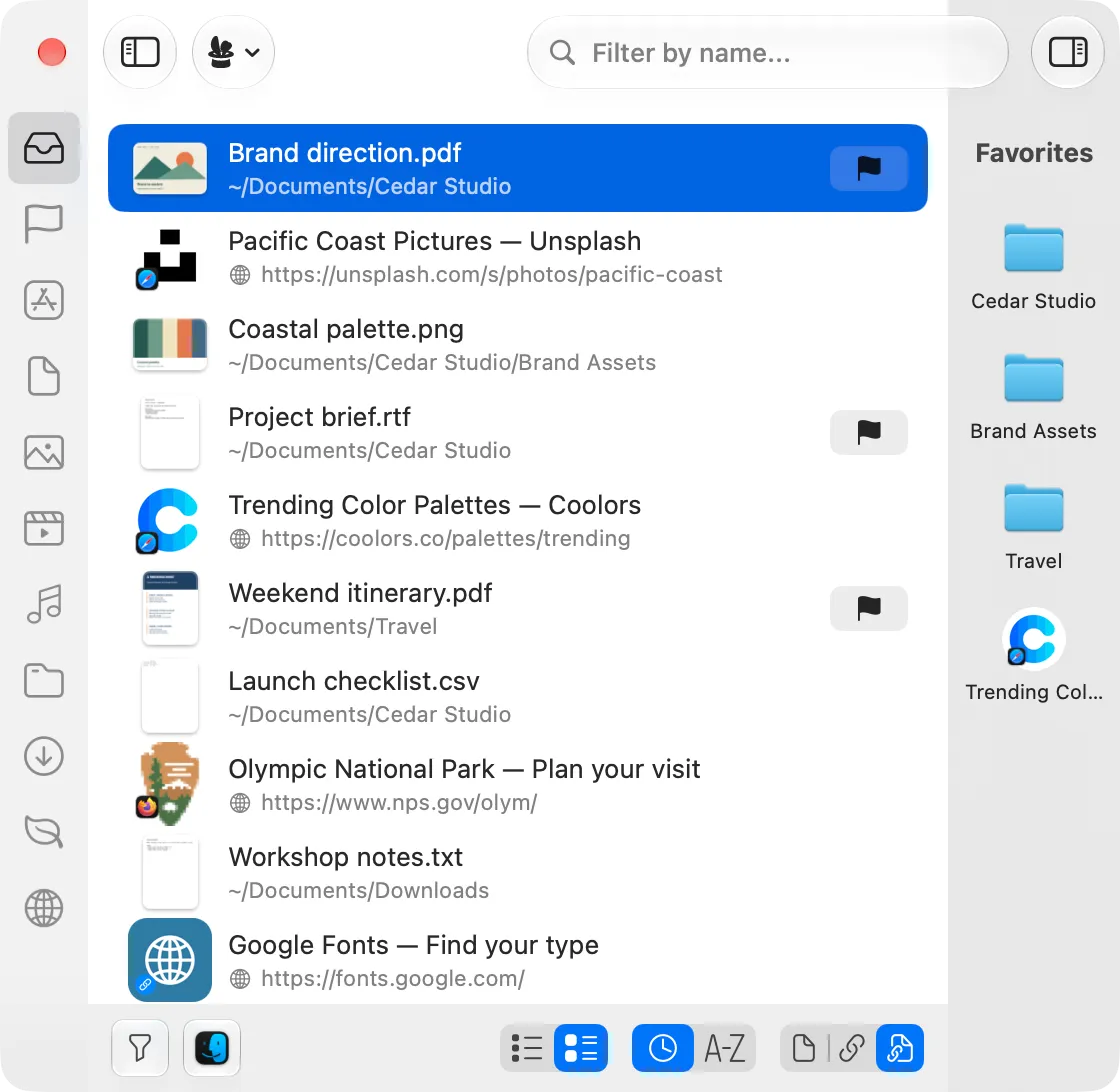Viewport: 1120px width, 1092px height.
Task: Click Brand direction.pdf thumbnail
Action: 170,168
